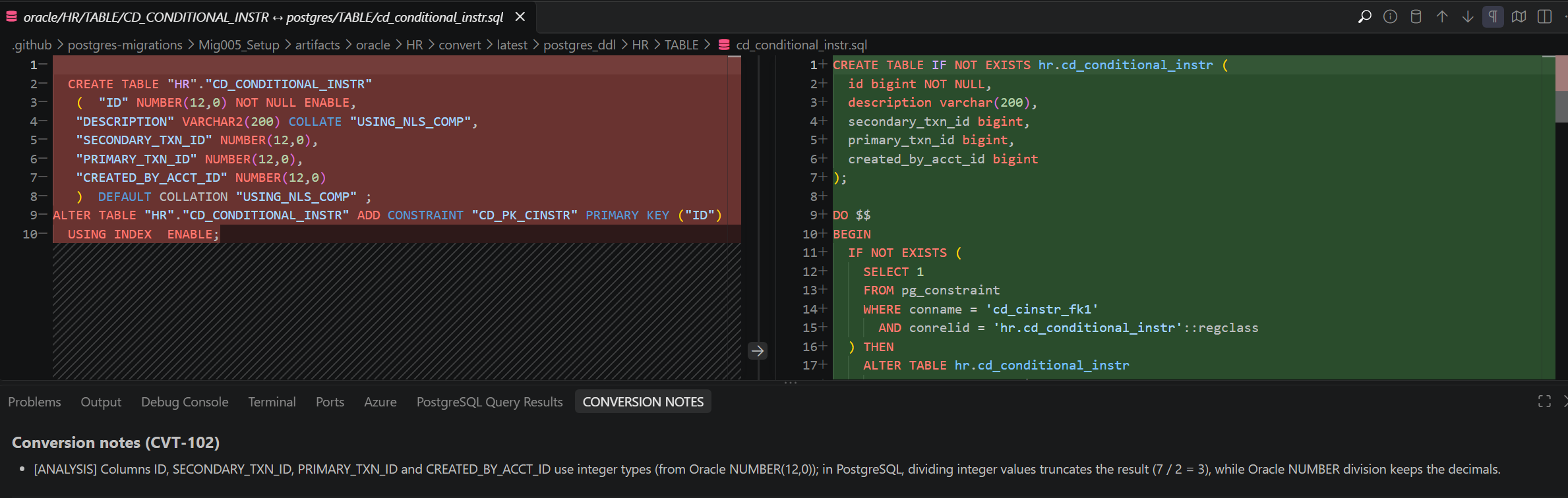Click the red database icon on the diff tab
The width and height of the screenshot is (1568, 498).
11,16
